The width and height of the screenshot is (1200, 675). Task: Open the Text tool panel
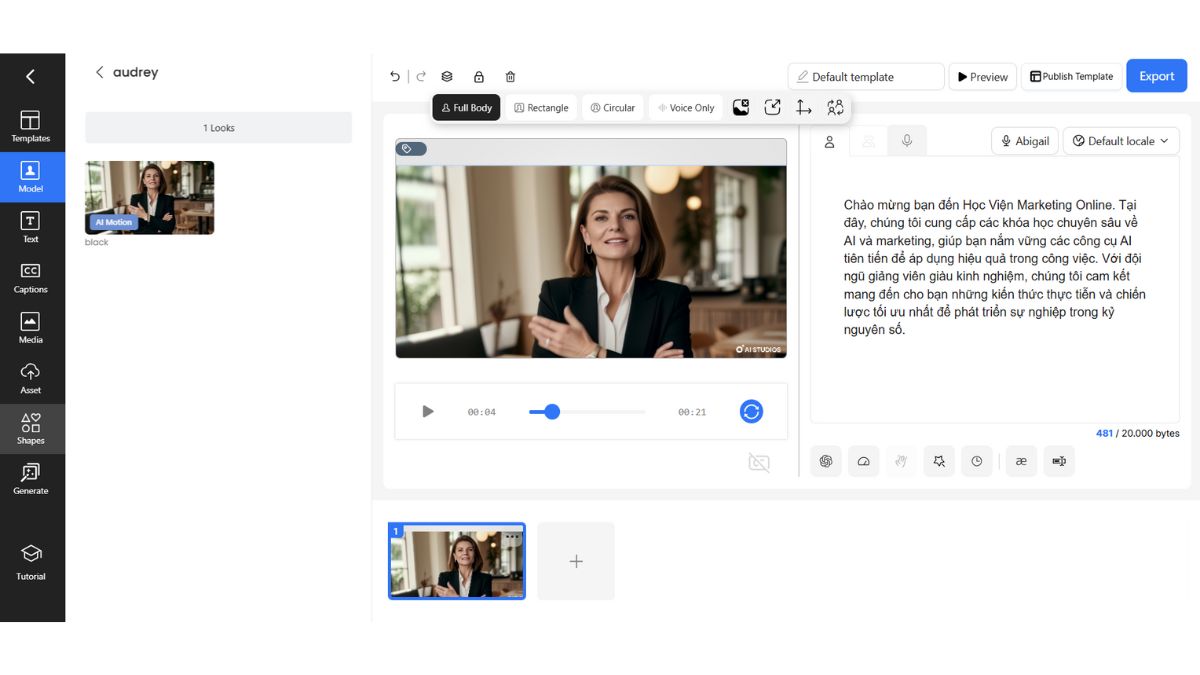pos(31,227)
